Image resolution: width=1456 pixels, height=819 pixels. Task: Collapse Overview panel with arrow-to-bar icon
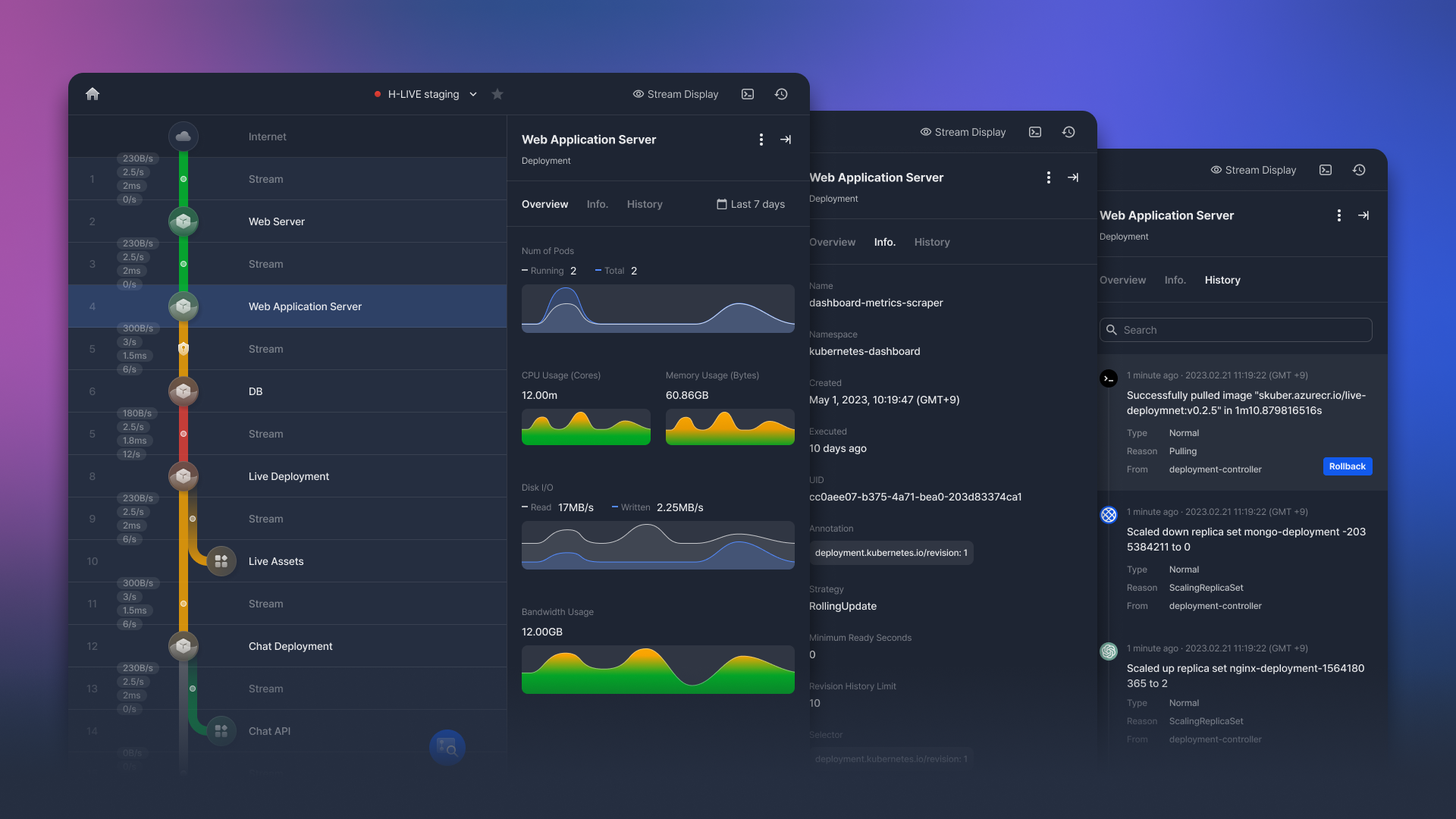click(x=786, y=140)
